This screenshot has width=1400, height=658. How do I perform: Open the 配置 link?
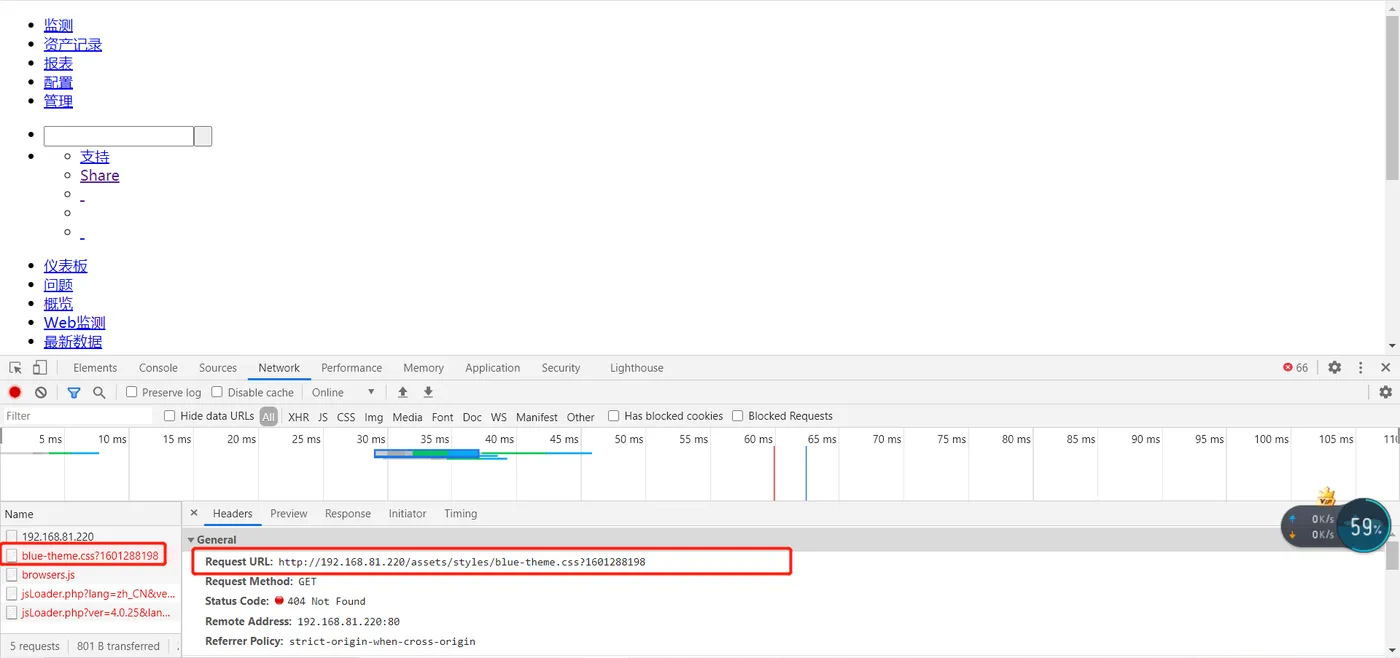click(58, 82)
